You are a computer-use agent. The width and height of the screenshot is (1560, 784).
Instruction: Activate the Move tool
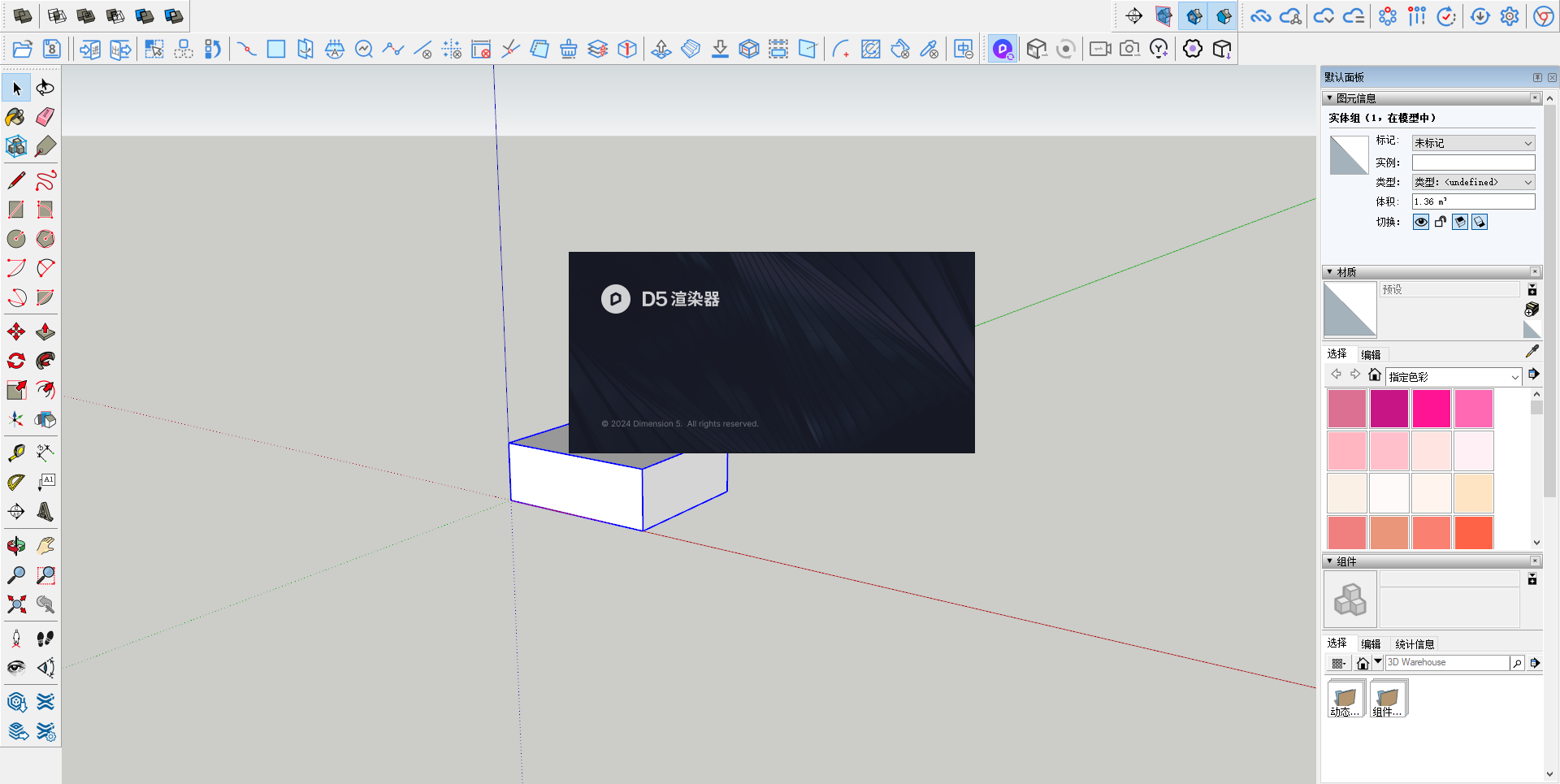tap(16, 331)
